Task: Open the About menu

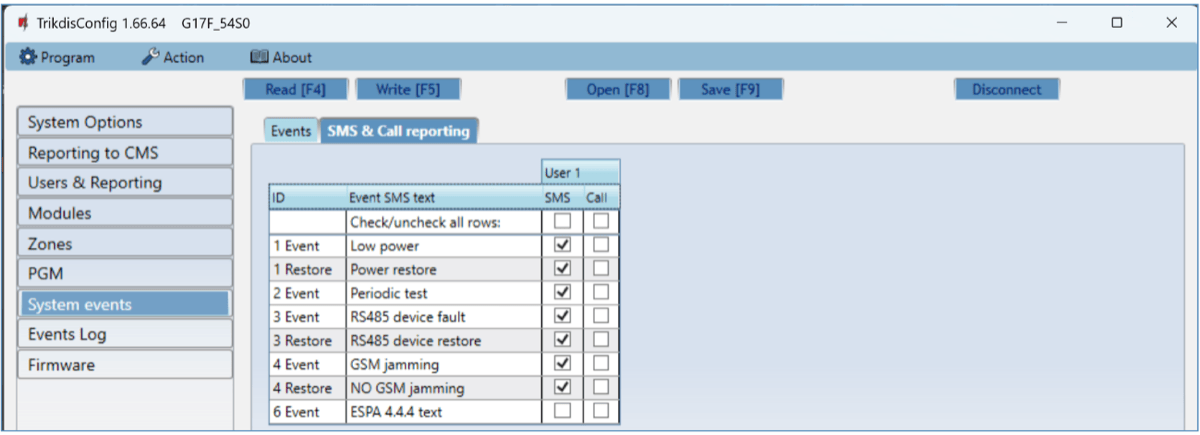Action: pyautogui.click(x=280, y=57)
